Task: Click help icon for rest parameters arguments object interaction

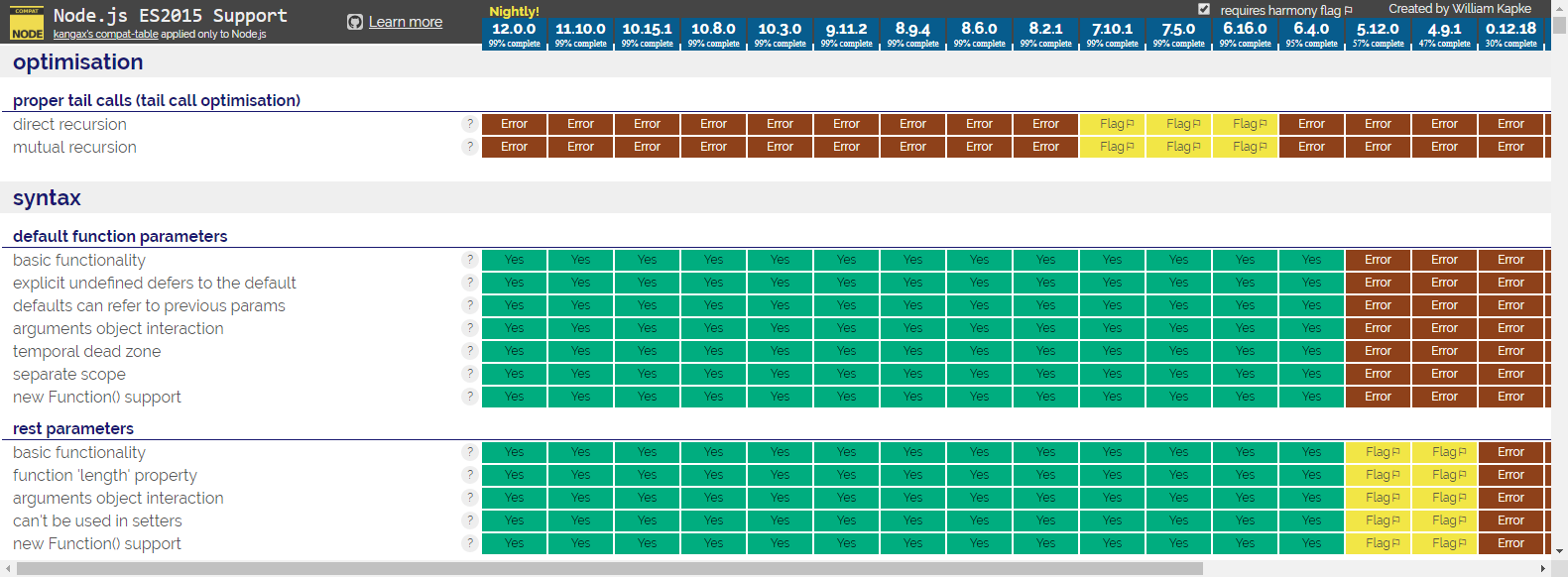Action: 469,498
